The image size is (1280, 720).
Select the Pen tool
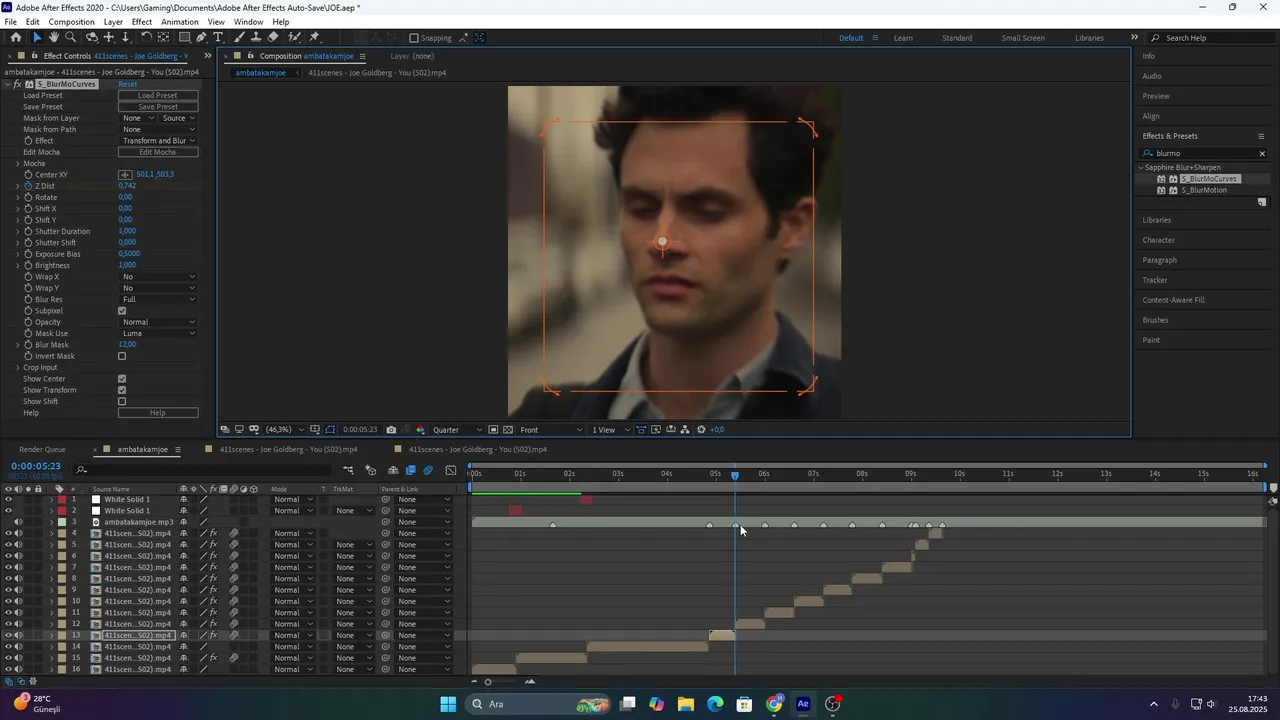202,37
